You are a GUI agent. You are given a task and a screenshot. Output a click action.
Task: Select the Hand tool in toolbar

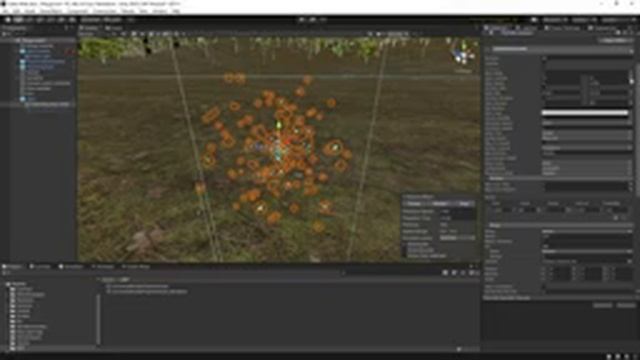(7, 20)
